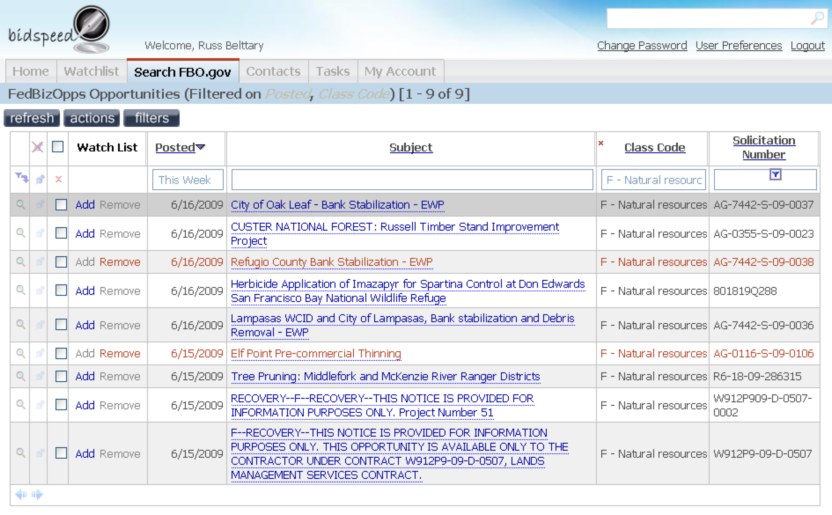
Task: Click filter funnel icon in Solicitation Number field
Action: [775, 174]
